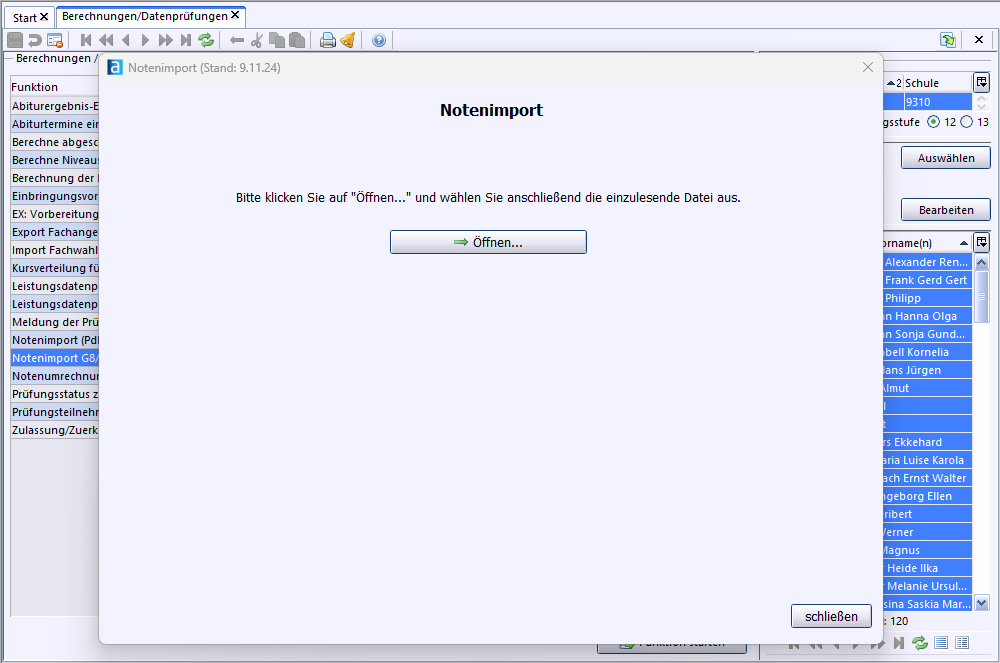This screenshot has height=663, width=1000.
Task: Click the stepper arrows next to 9310
Action: coord(982,102)
